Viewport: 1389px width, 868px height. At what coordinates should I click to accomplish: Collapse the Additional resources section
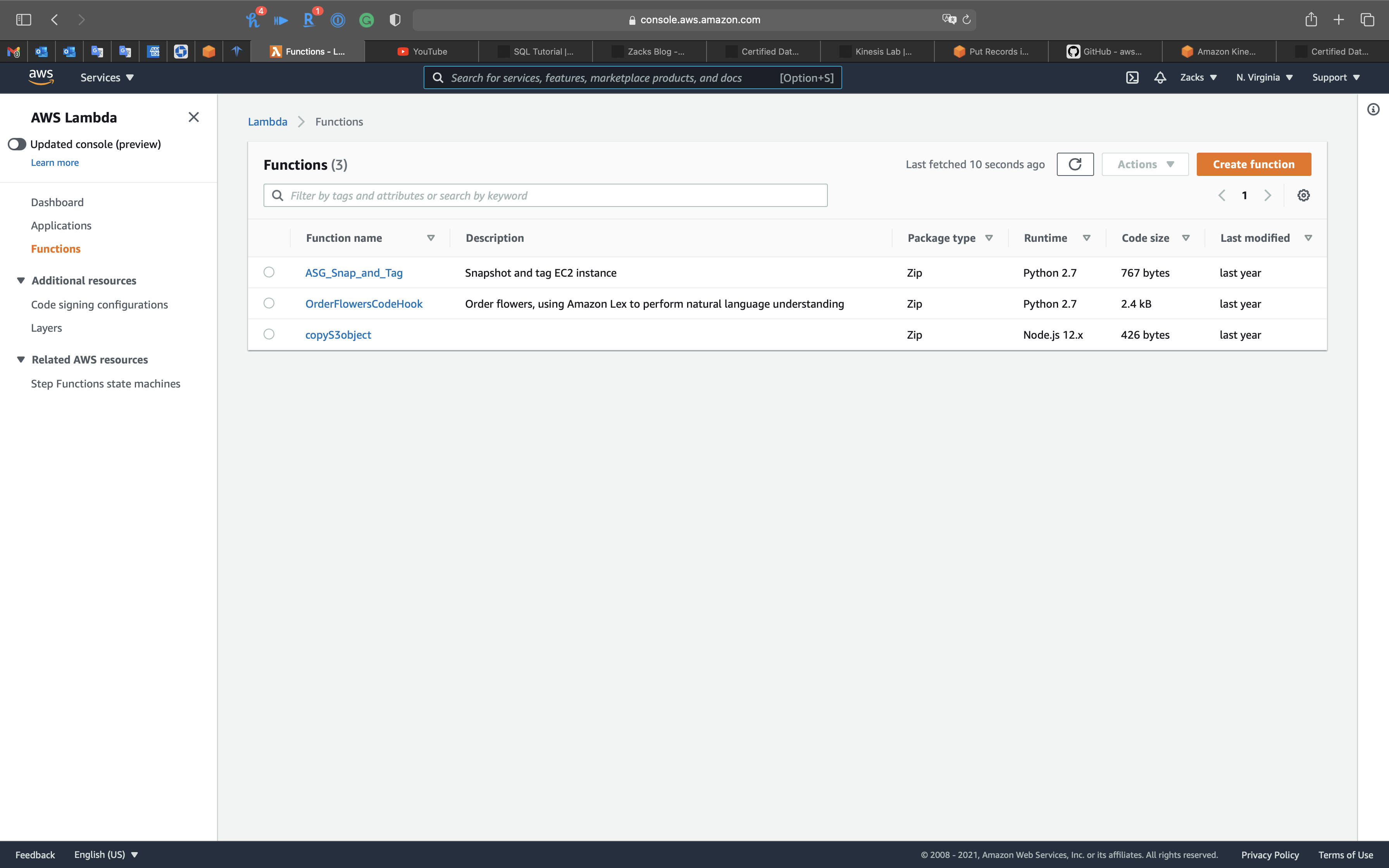[21, 280]
